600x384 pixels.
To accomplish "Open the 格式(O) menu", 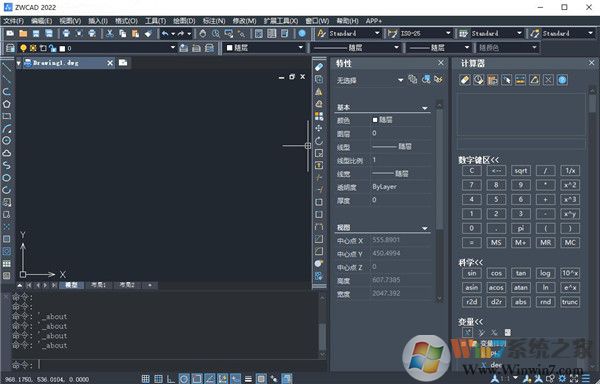I will (x=126, y=21).
